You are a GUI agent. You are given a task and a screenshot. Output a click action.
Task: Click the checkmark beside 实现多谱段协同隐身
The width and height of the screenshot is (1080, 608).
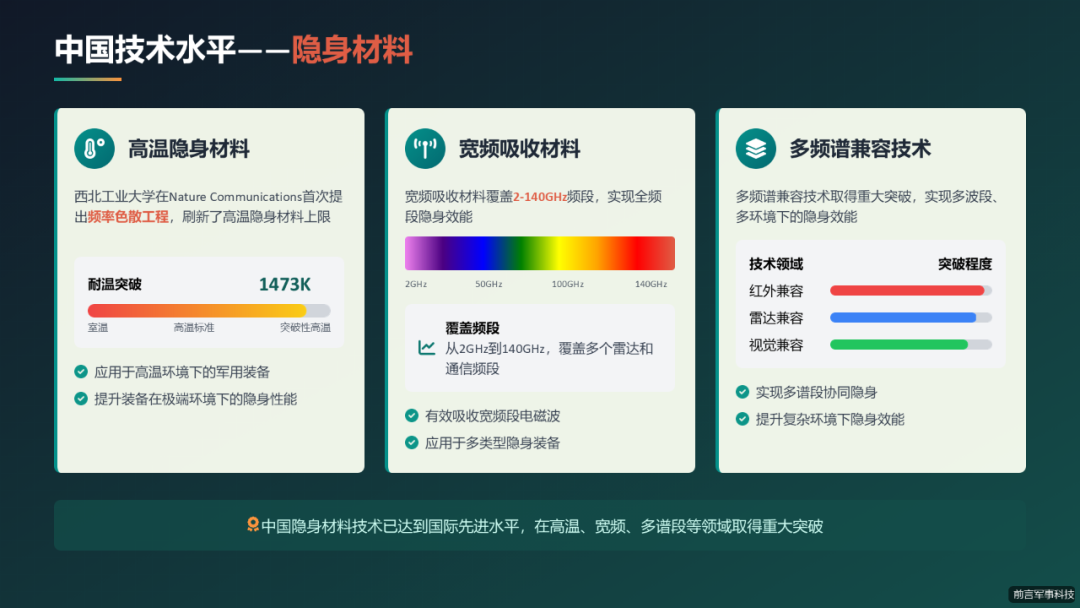(745, 392)
